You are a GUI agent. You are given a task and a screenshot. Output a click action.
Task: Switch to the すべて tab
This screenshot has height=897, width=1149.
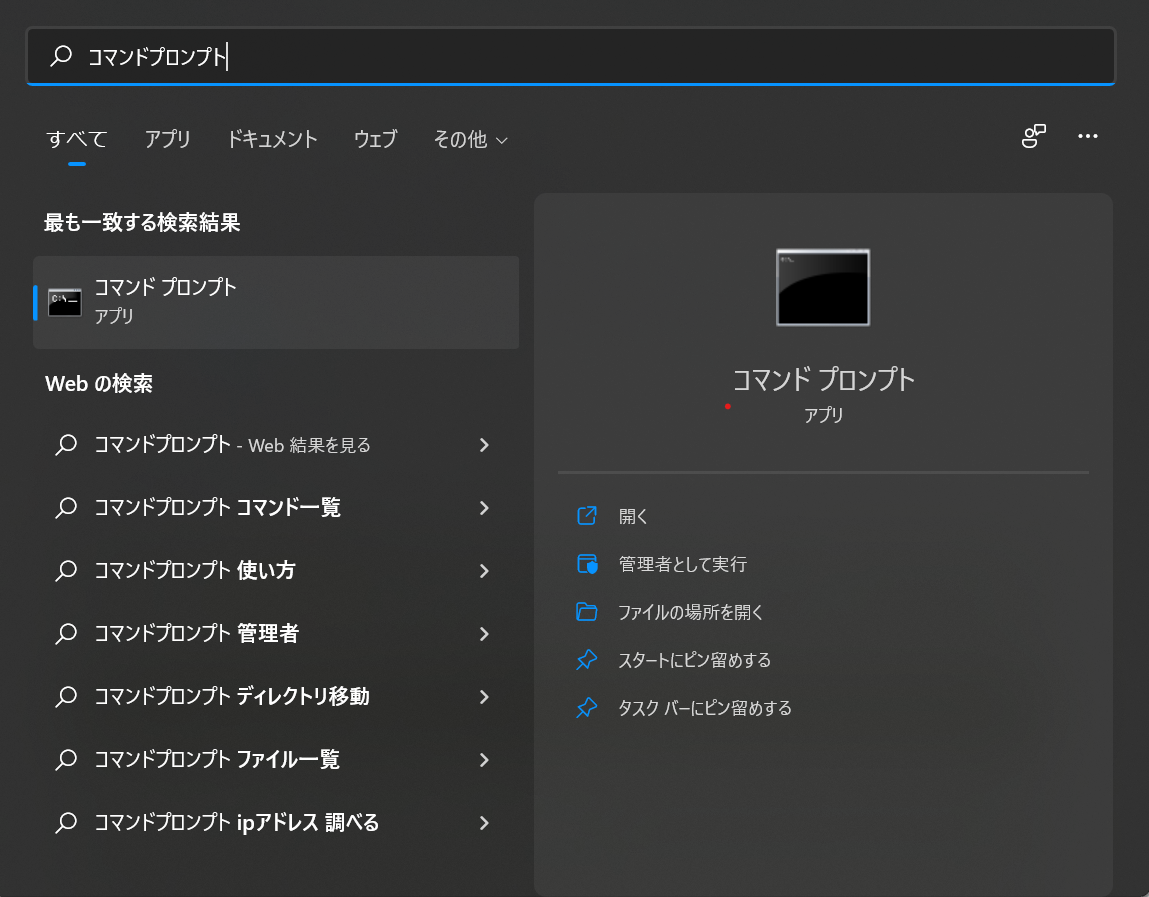click(x=76, y=139)
